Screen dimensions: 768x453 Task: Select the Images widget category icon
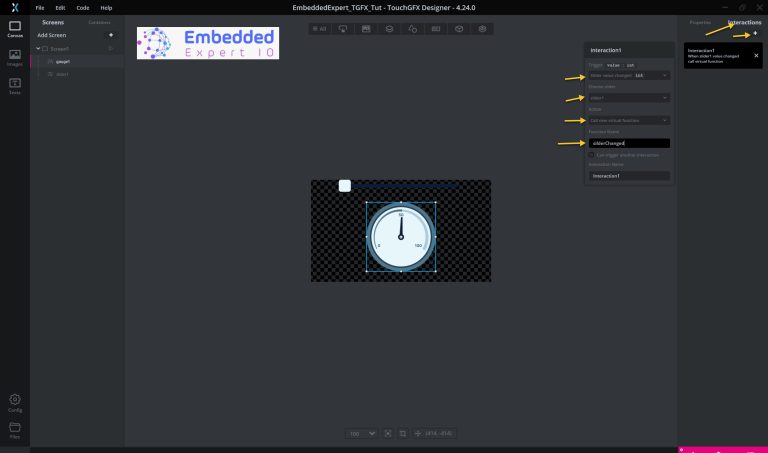[366, 29]
